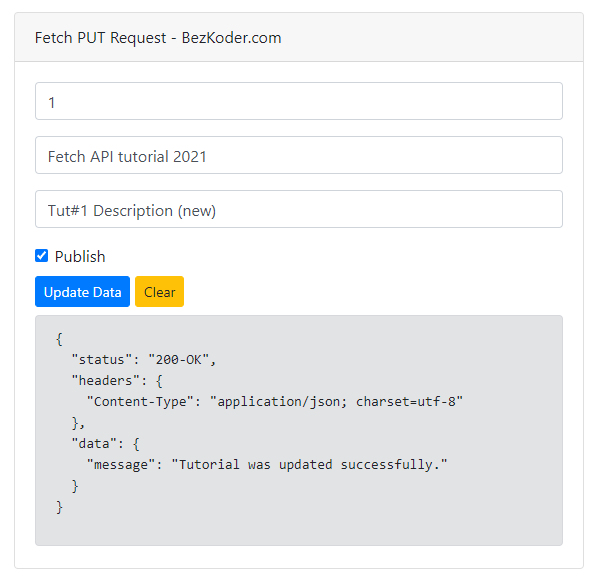600x580 pixels.
Task: Click the "Tutorial was updated successfully." message
Action: tap(309, 464)
